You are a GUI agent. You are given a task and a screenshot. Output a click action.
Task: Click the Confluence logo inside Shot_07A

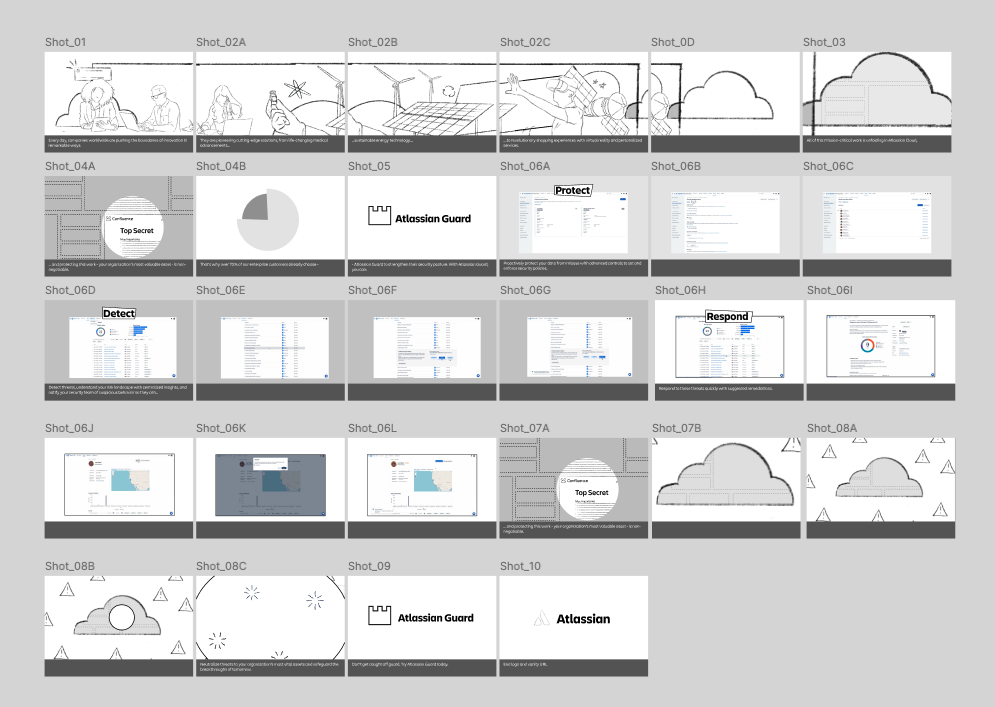(x=563, y=480)
